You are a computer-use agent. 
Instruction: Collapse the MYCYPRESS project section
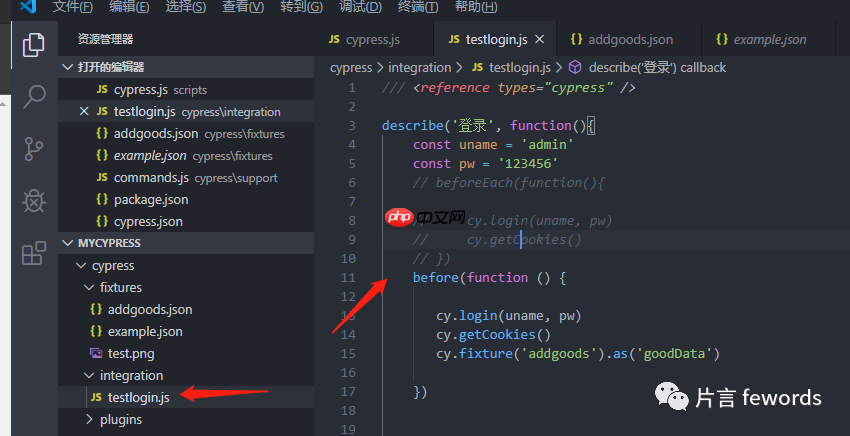point(68,243)
